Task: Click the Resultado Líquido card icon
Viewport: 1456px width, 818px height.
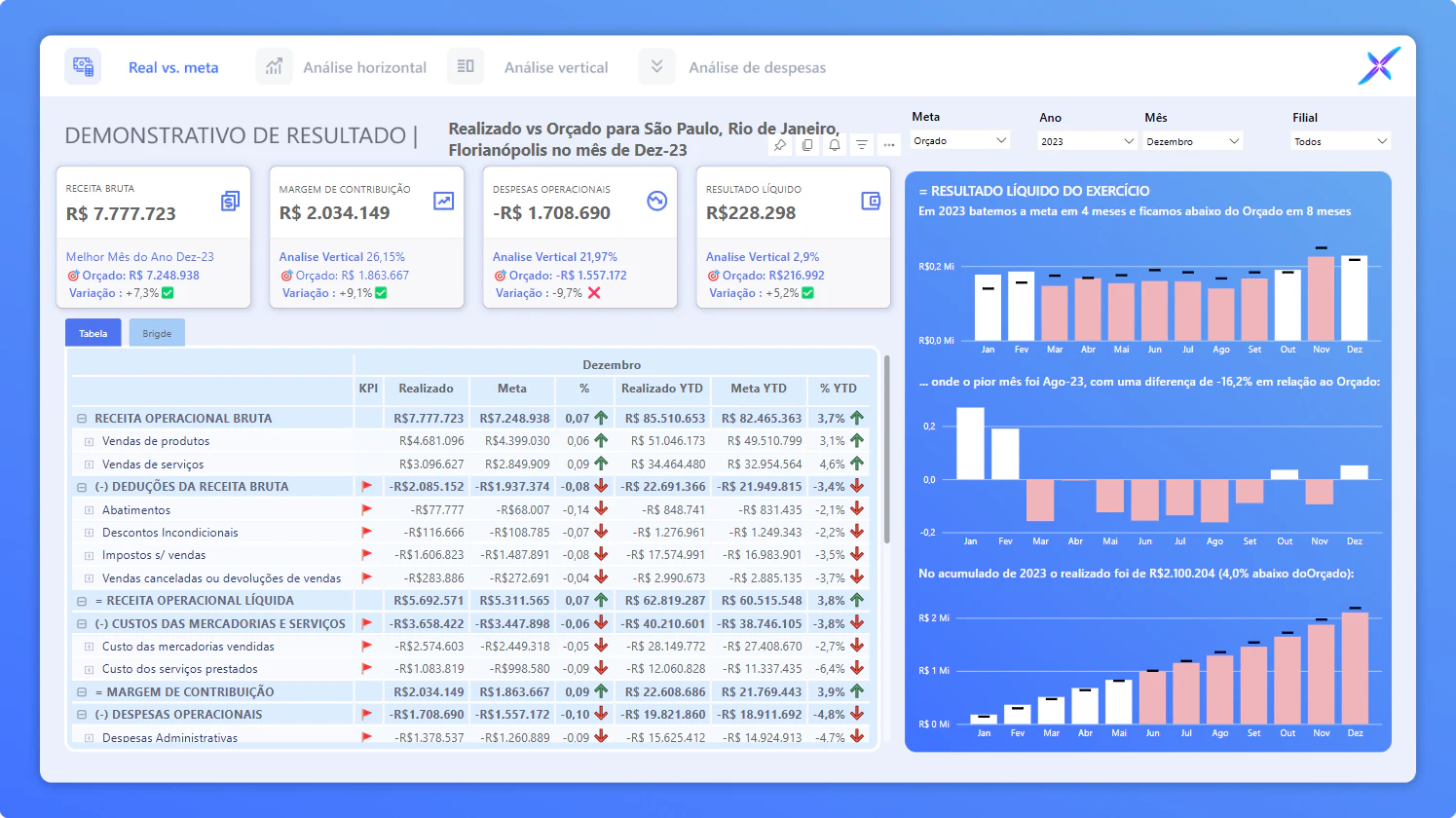Action: click(x=871, y=201)
